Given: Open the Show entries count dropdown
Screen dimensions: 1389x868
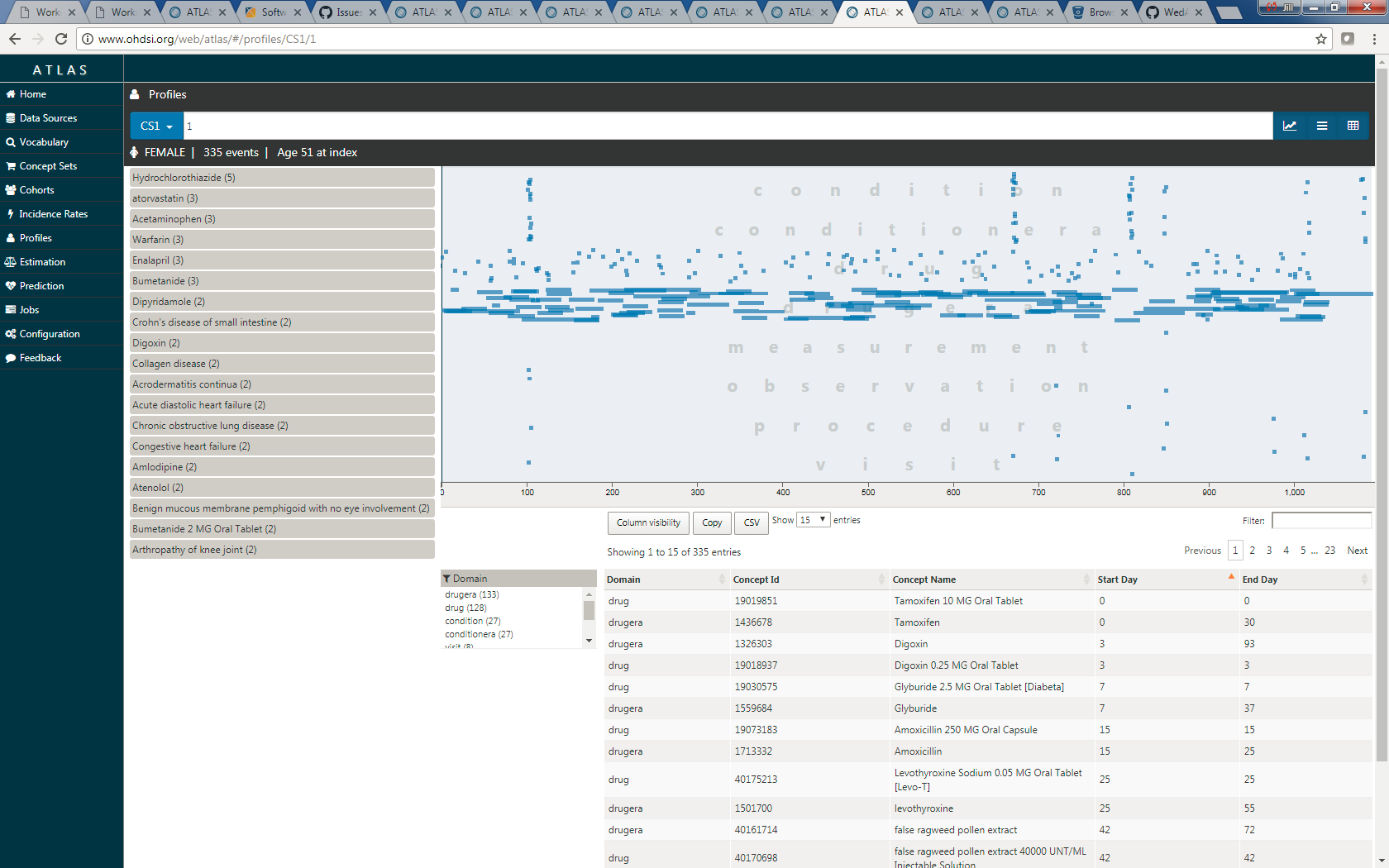Looking at the screenshot, I should point(813,520).
